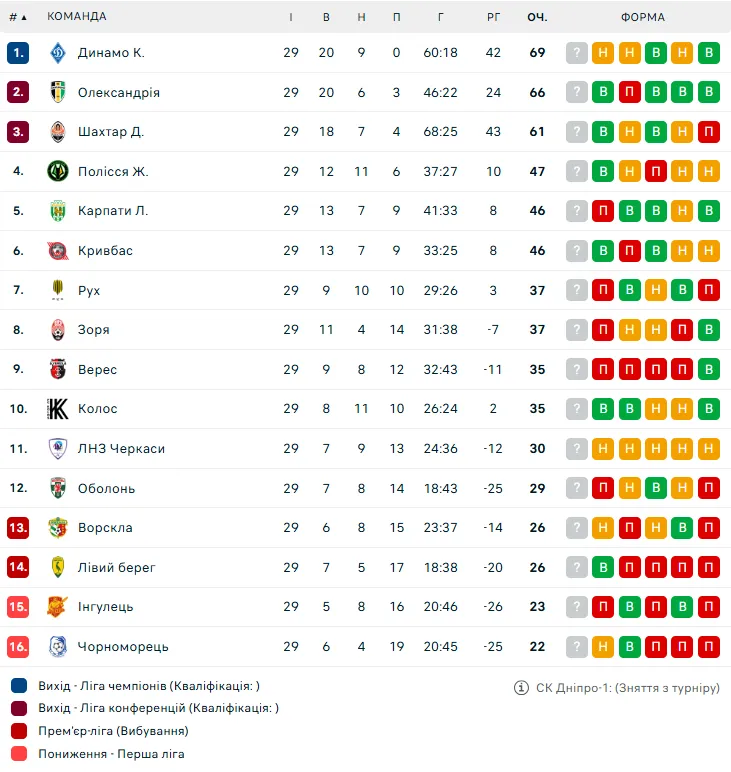Click the ФОРМА column header
This screenshot has width=731, height=772.
pos(642,17)
